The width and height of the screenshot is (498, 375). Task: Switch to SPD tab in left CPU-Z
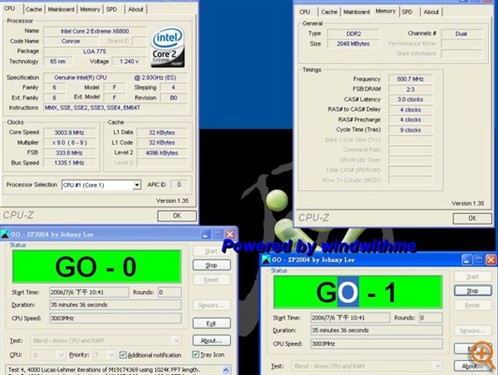click(x=112, y=9)
